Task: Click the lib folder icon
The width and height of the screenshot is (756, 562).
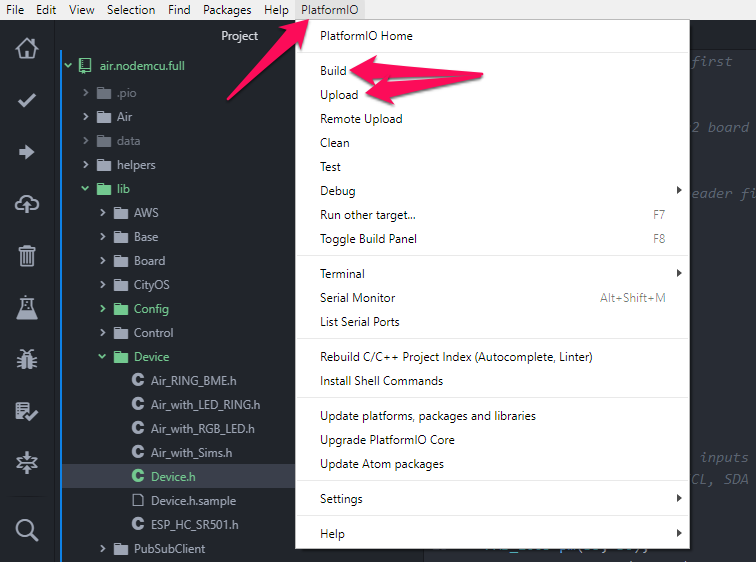Action: click(x=104, y=189)
